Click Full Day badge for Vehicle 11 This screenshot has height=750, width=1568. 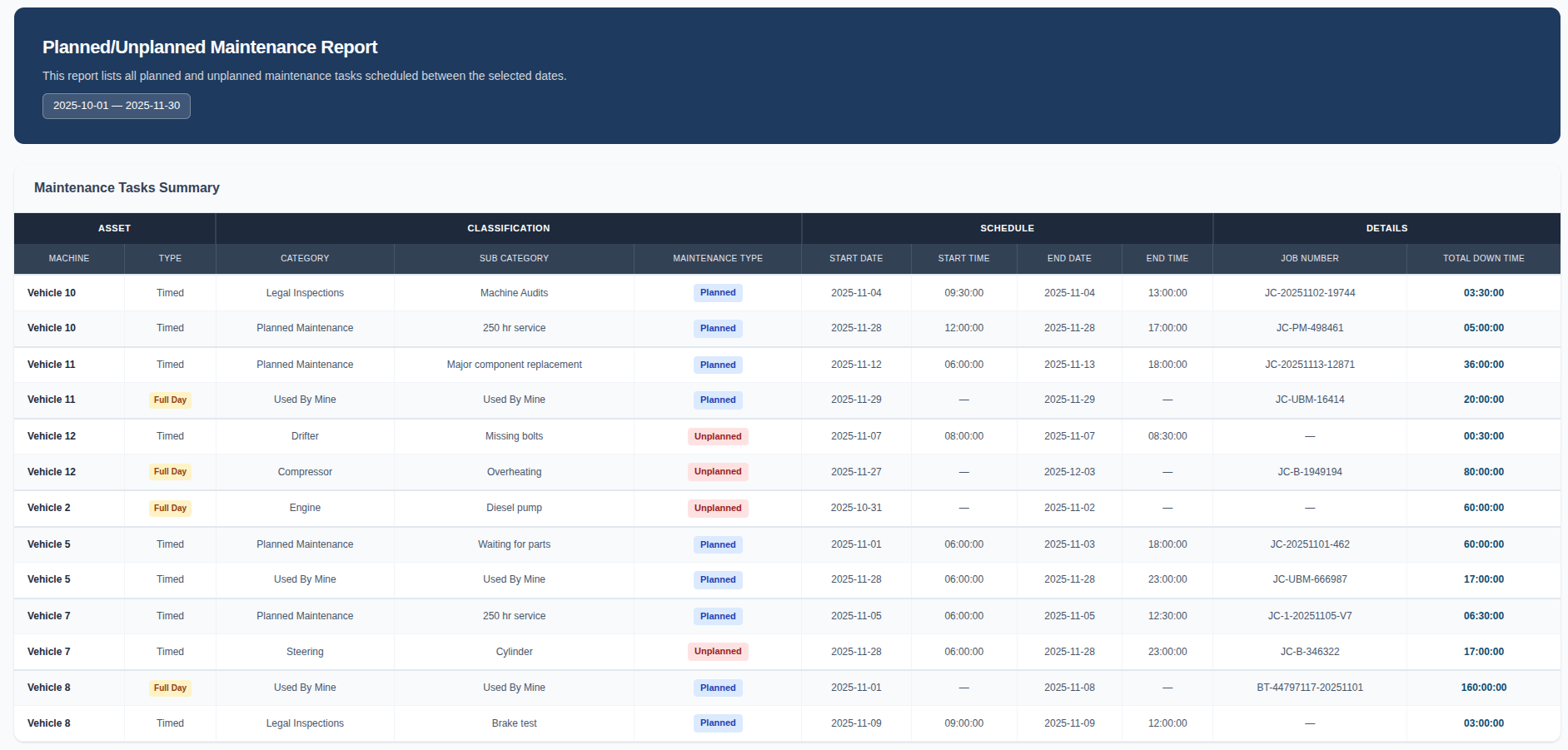click(170, 400)
